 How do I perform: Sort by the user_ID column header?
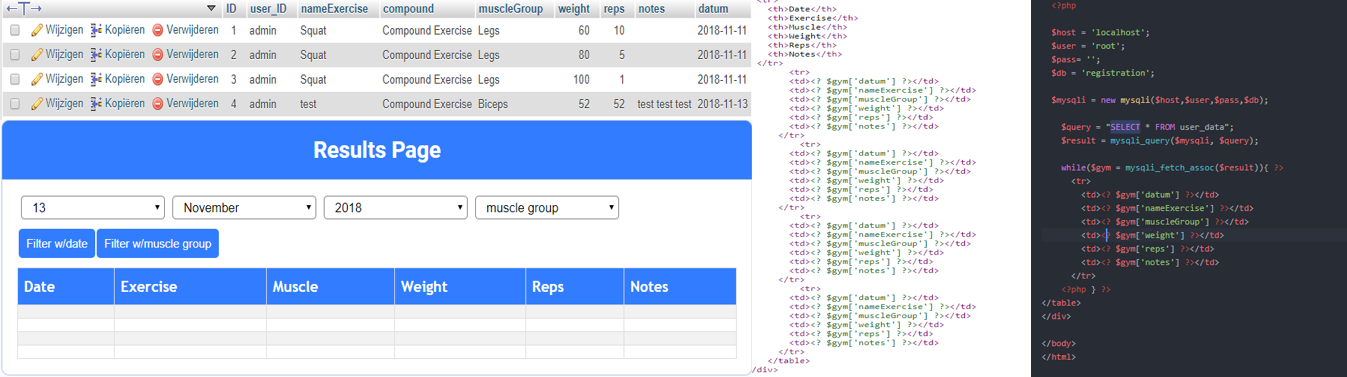click(x=268, y=8)
